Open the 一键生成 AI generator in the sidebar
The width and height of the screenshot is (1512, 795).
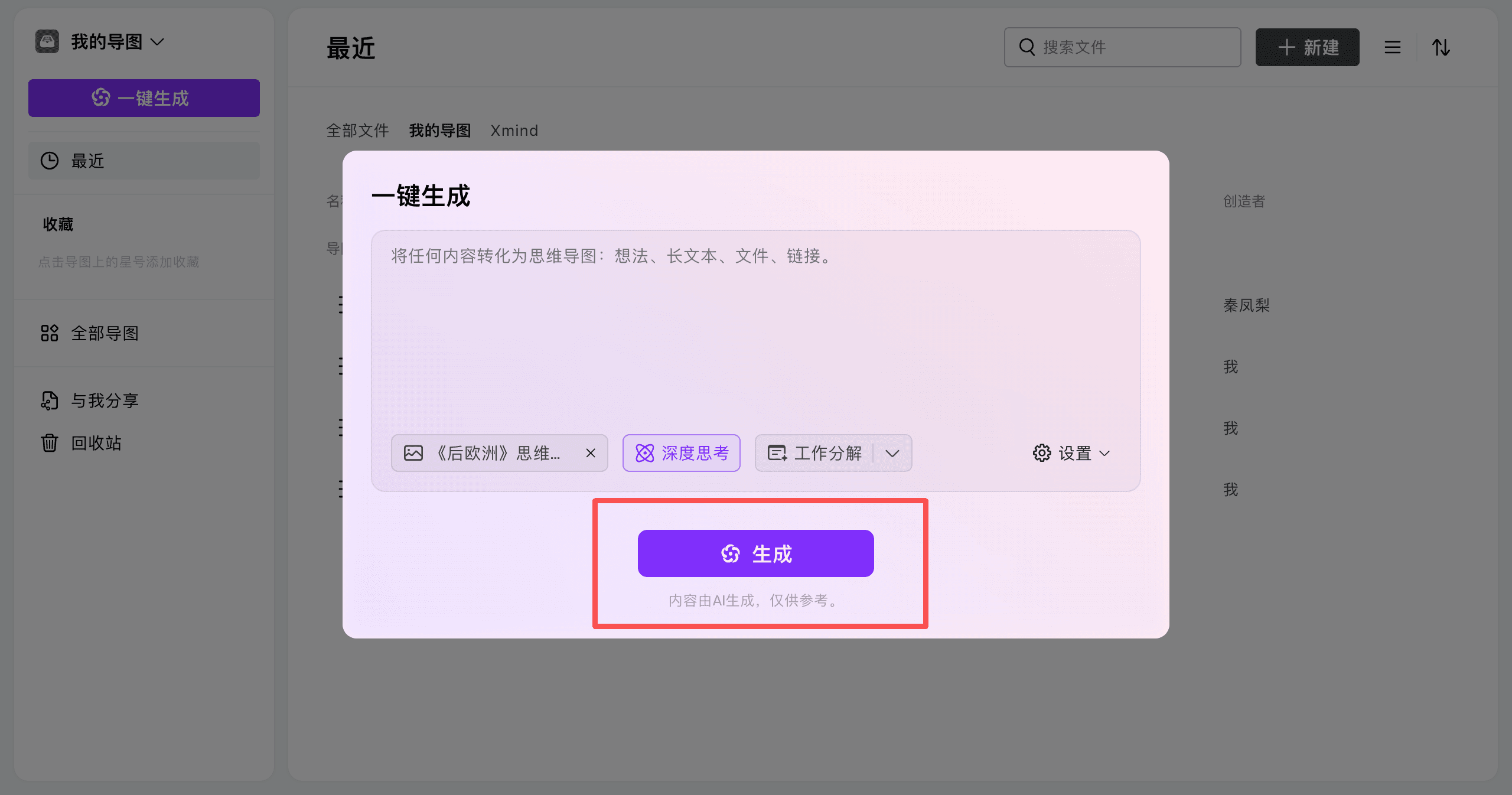point(144,97)
